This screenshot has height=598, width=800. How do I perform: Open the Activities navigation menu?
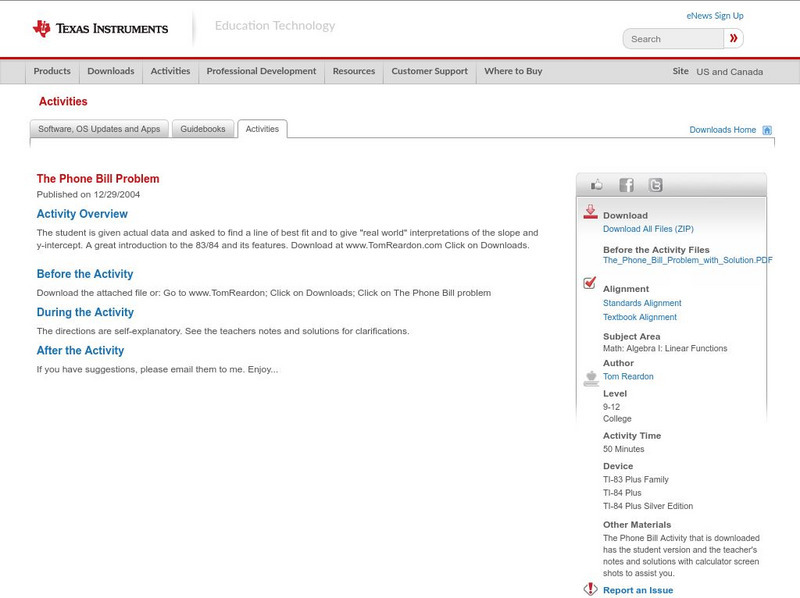[170, 71]
